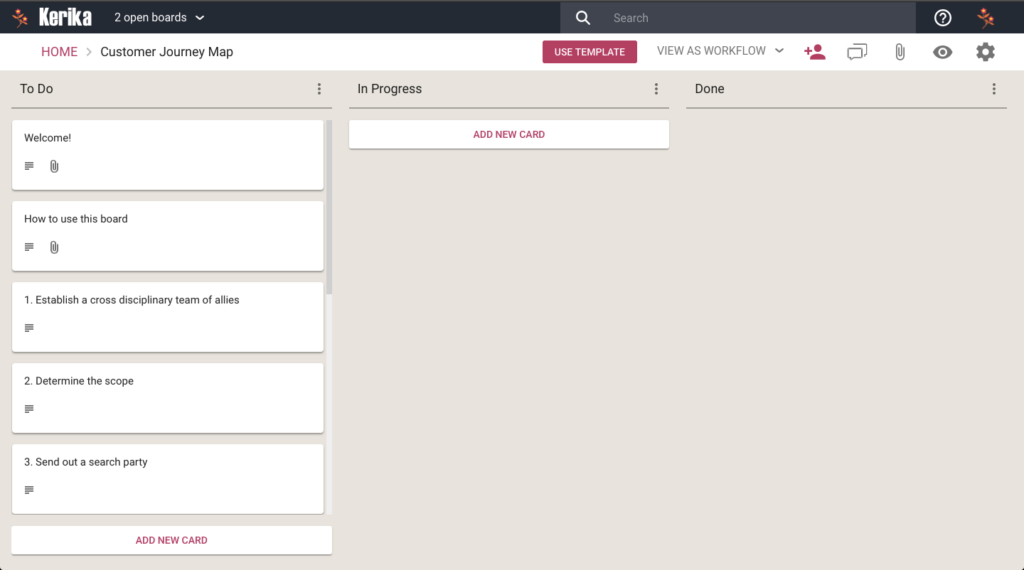Screen dimensions: 1024x570
Task: Open To Do column options menu
Action: click(x=319, y=89)
